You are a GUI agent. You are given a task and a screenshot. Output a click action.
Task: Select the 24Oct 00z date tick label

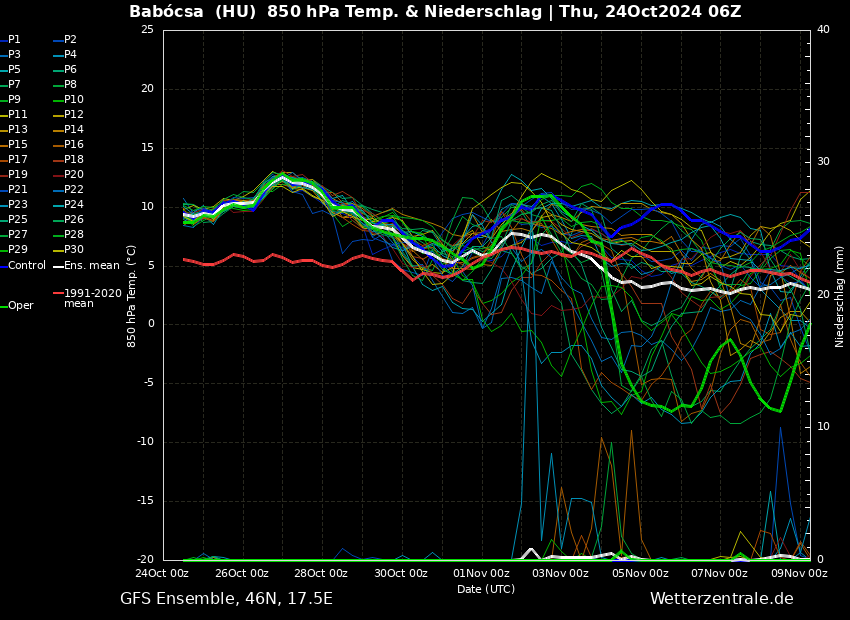point(162,574)
